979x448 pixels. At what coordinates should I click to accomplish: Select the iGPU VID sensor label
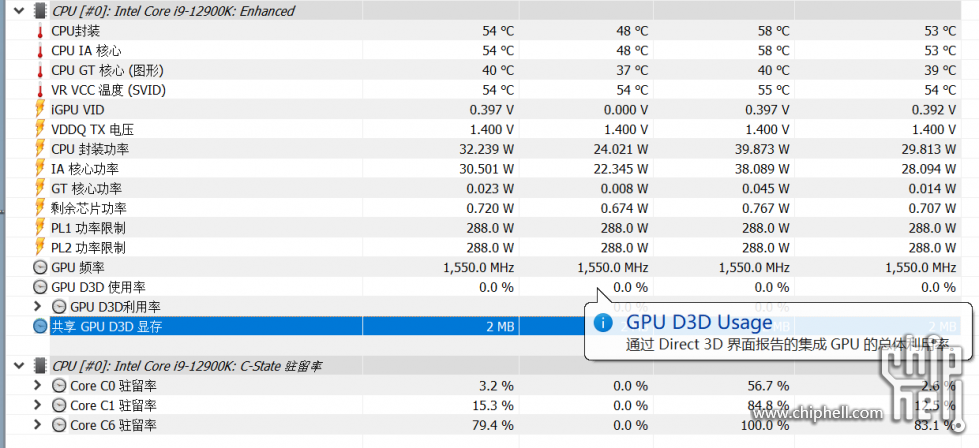[x=78, y=110]
